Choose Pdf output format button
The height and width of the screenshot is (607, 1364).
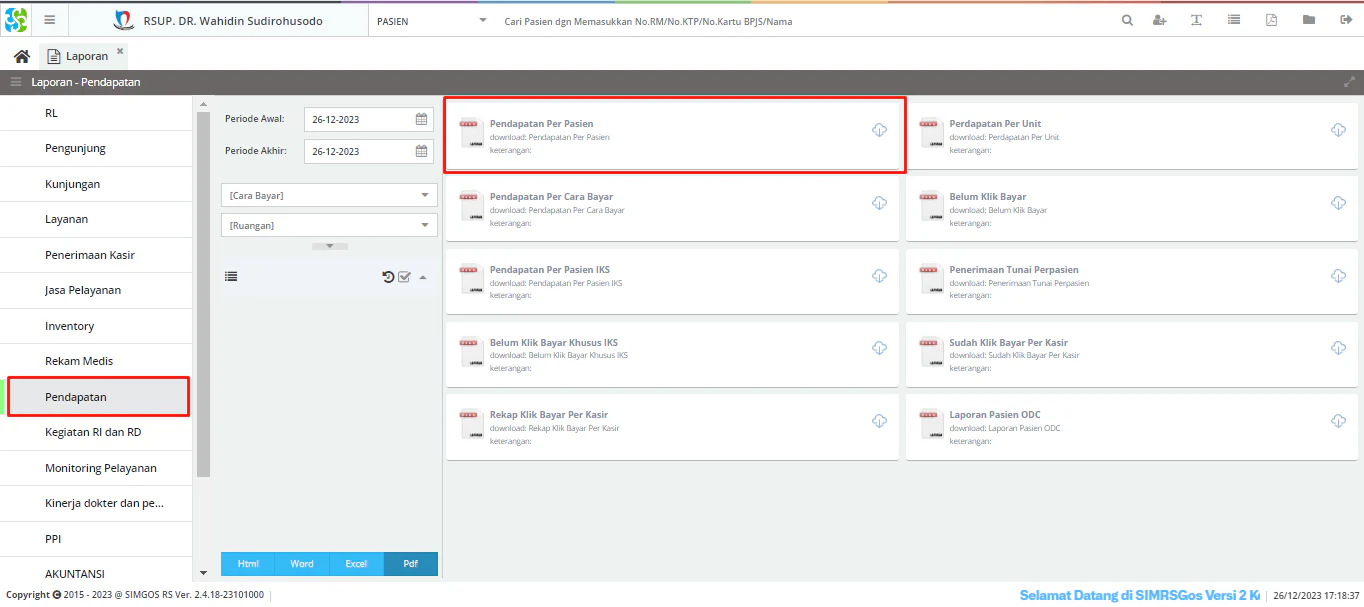click(x=411, y=564)
